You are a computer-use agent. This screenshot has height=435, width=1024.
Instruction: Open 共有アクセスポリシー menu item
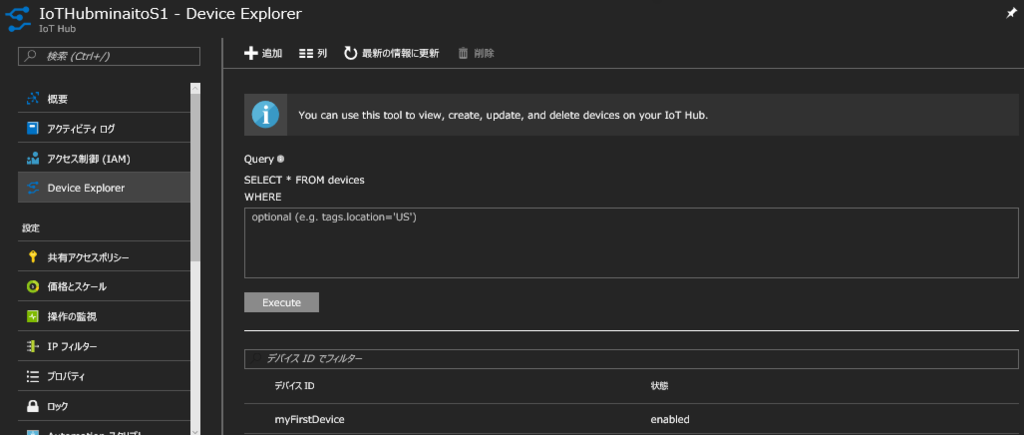(104, 257)
